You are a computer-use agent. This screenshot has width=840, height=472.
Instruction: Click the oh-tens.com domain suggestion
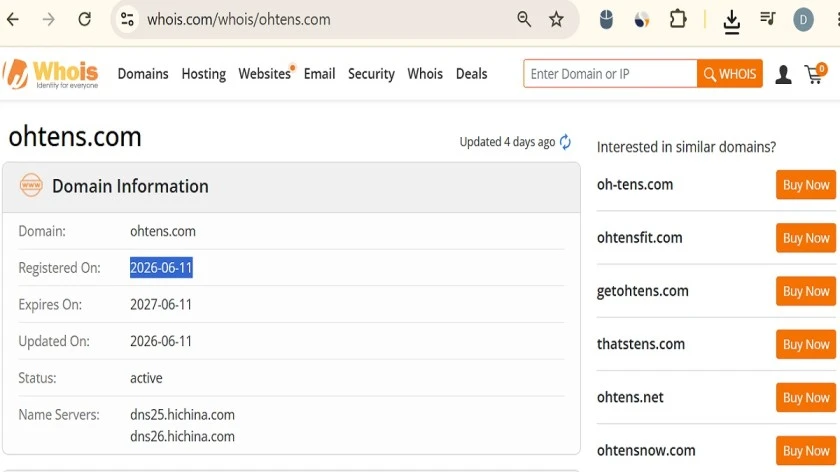point(635,185)
